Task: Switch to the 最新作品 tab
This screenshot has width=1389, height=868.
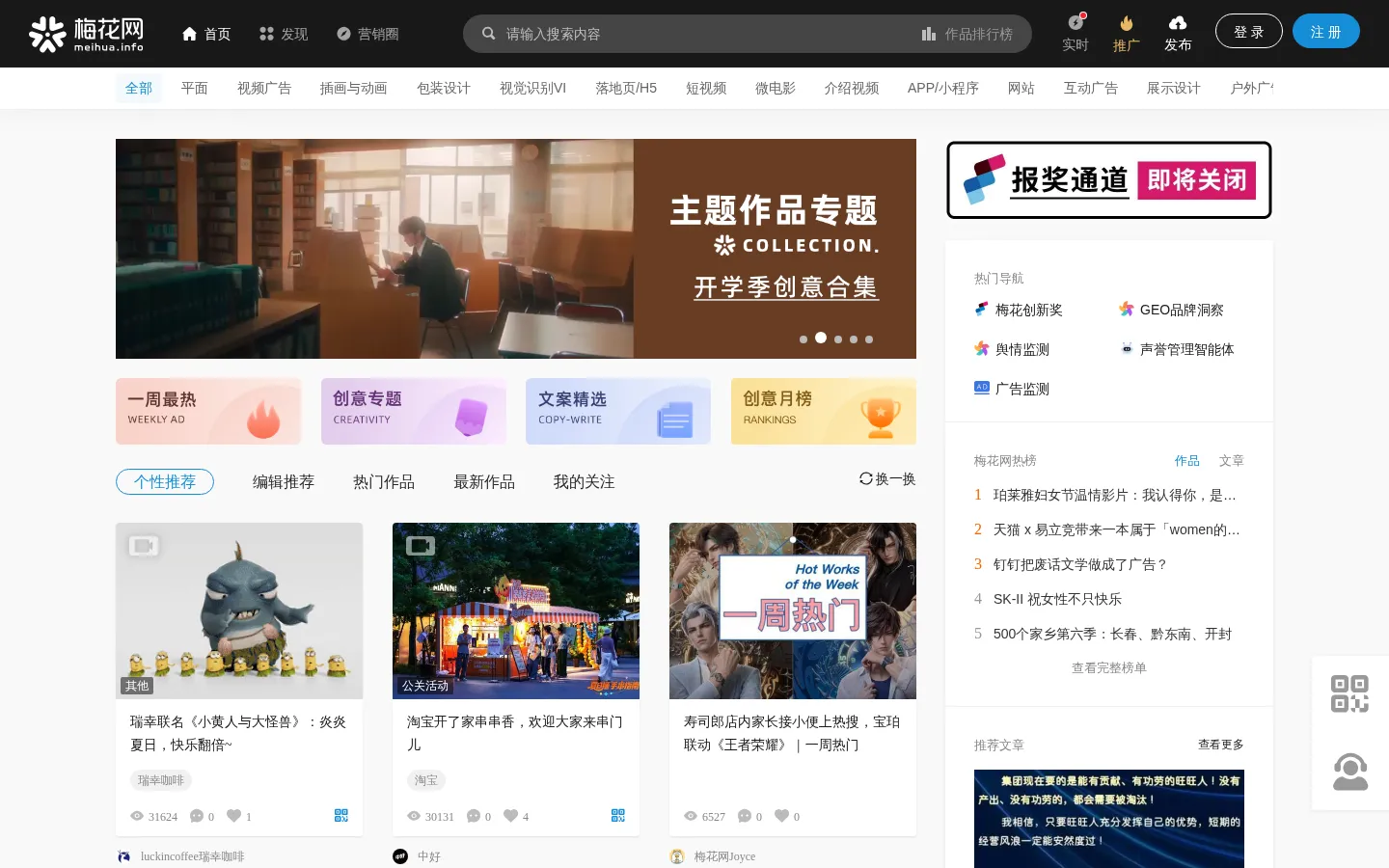Action: point(484,481)
